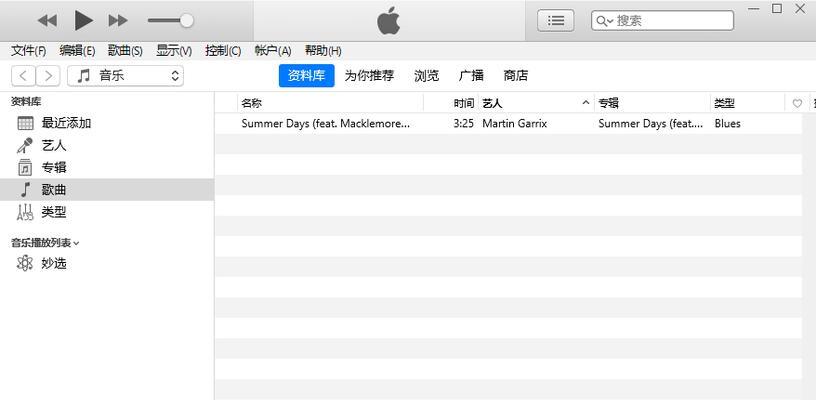Open the 文件(F) menu
Screen dimensions: 816x400
click(x=29, y=51)
